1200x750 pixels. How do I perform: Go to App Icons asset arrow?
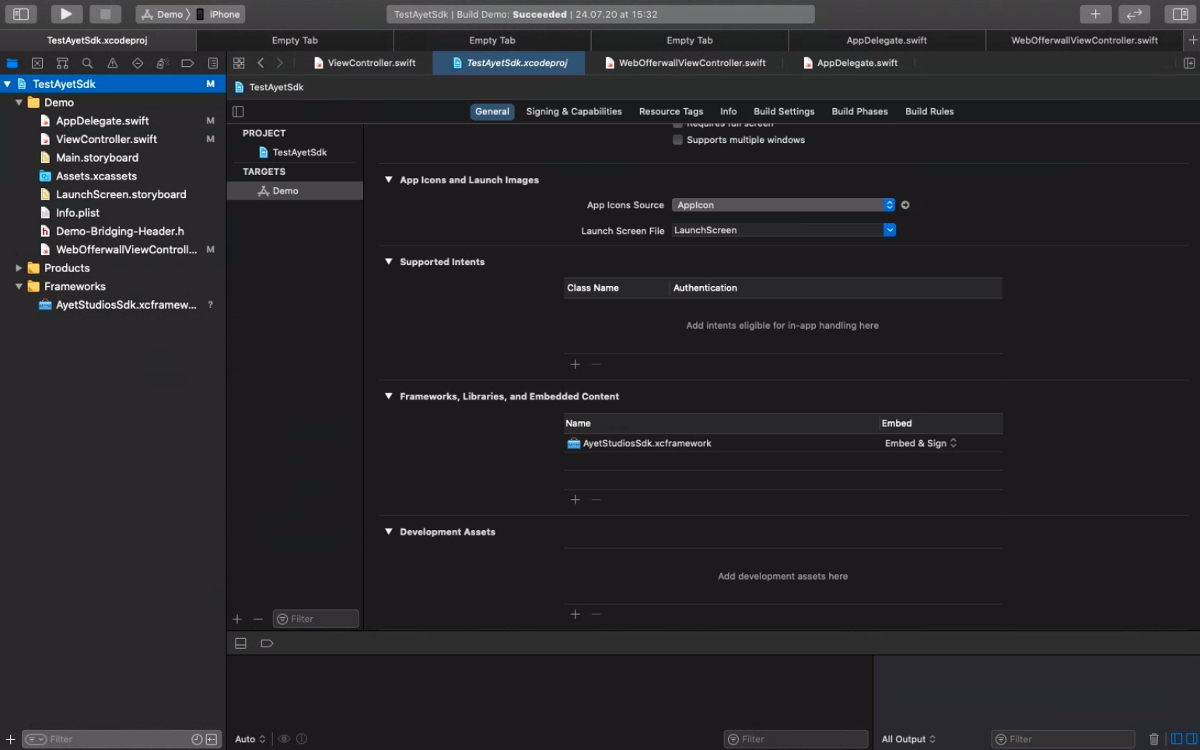tap(905, 205)
